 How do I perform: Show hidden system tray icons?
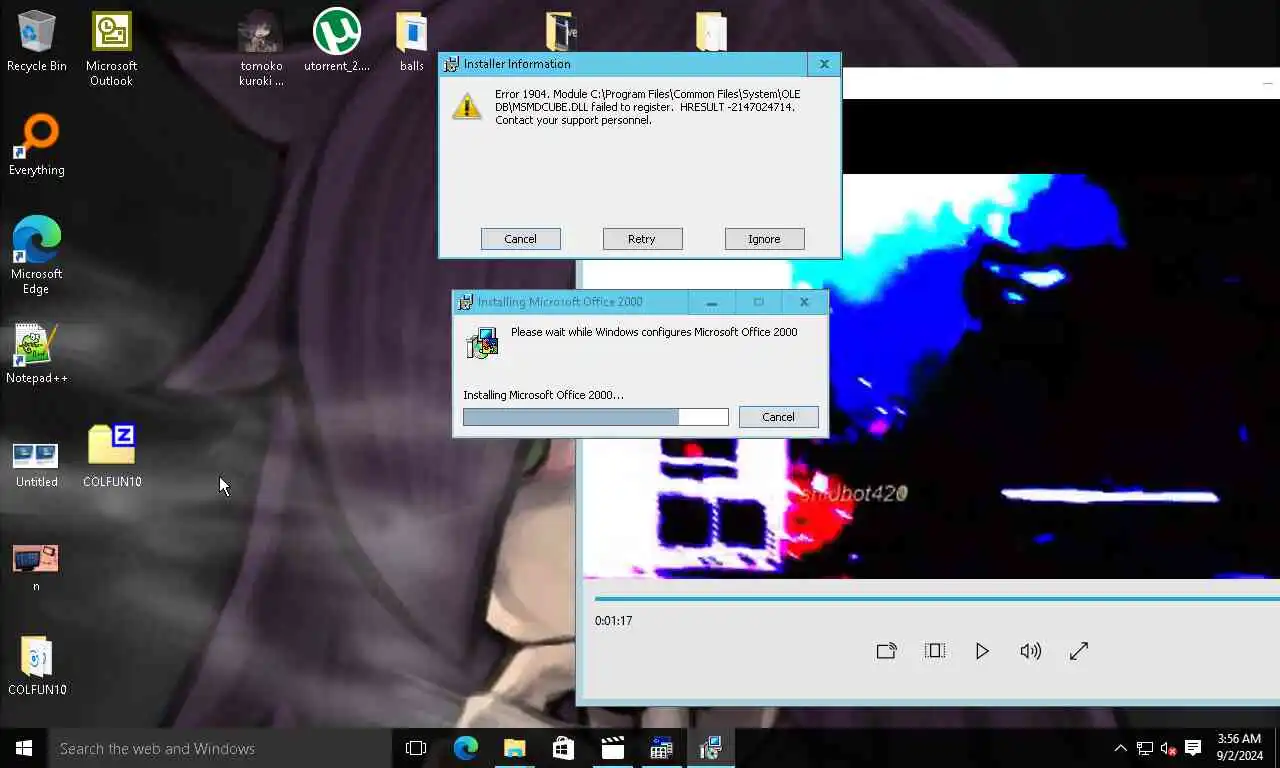pos(1120,748)
